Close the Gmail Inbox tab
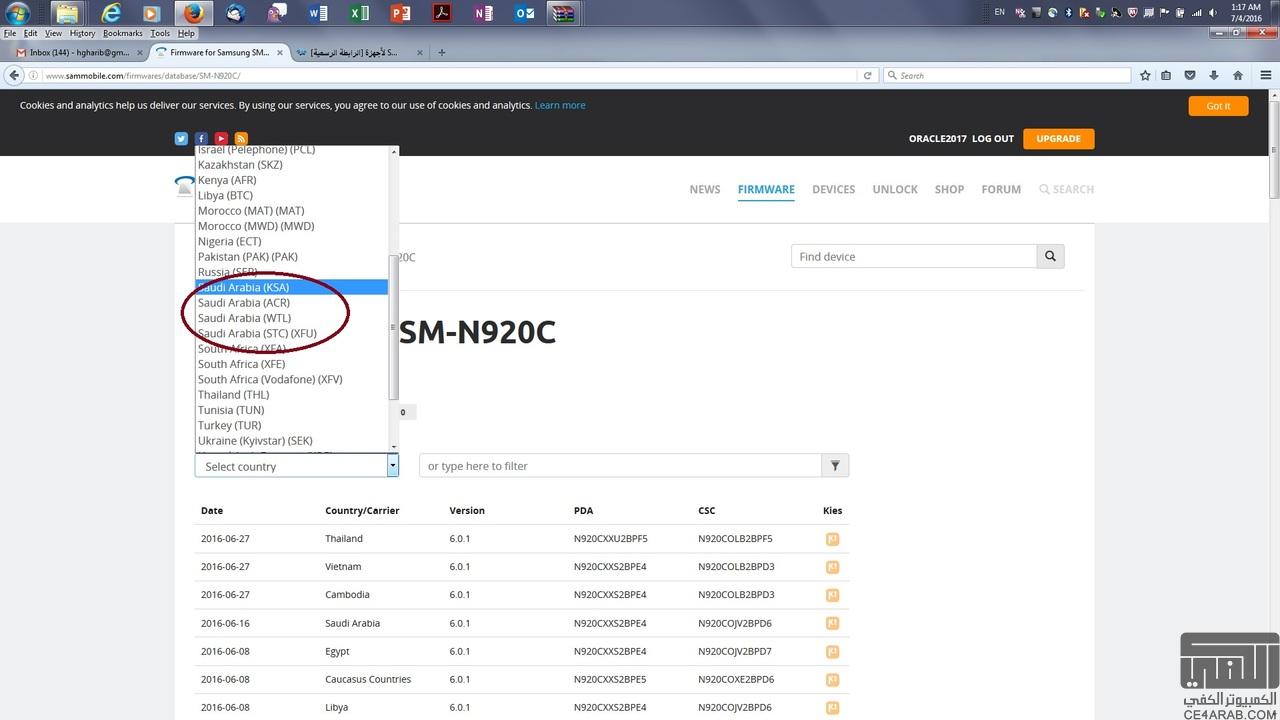Viewport: 1280px width, 720px height. 139,52
